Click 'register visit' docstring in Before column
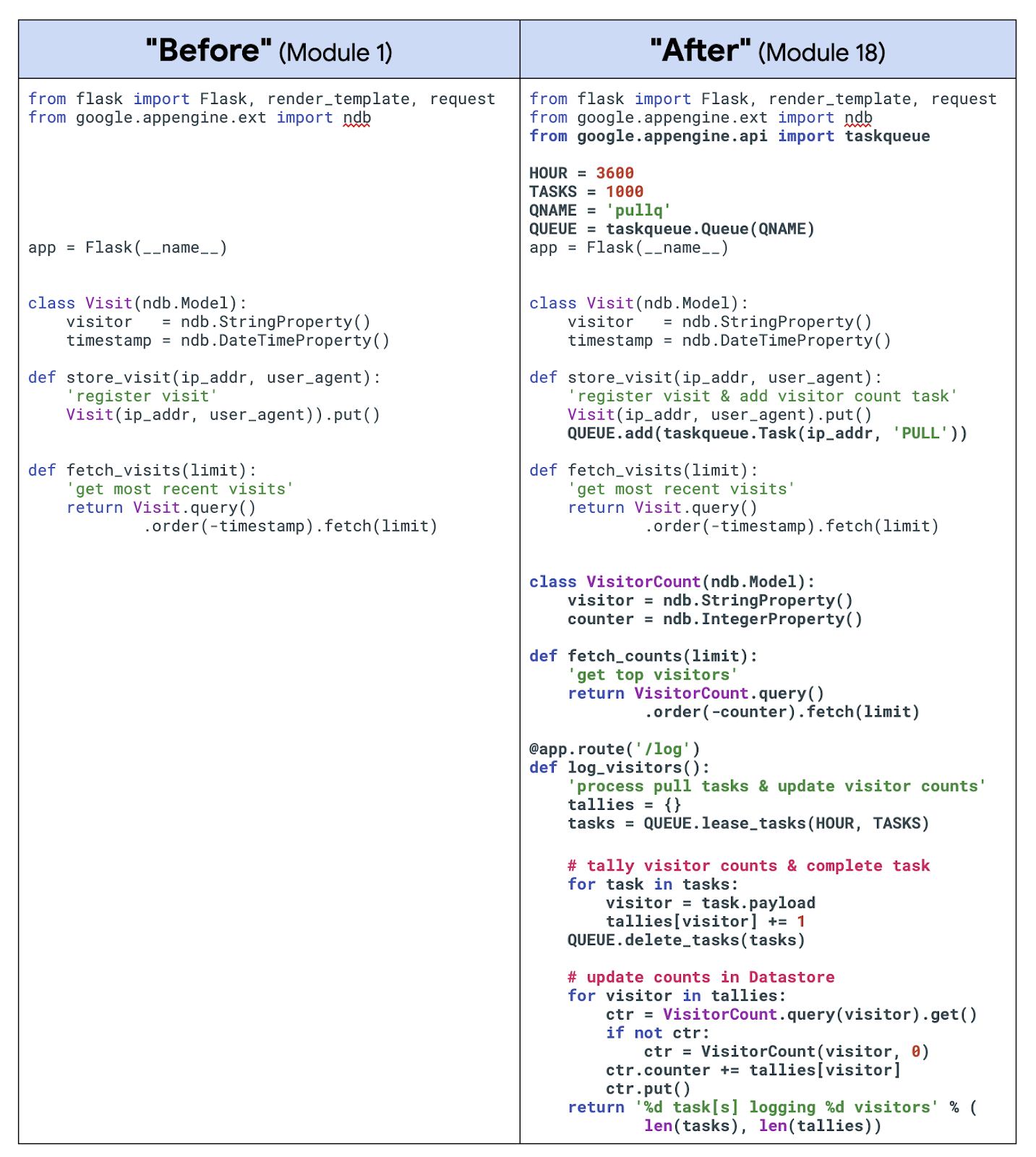Screen dimensions: 1036x1157 (x=142, y=396)
